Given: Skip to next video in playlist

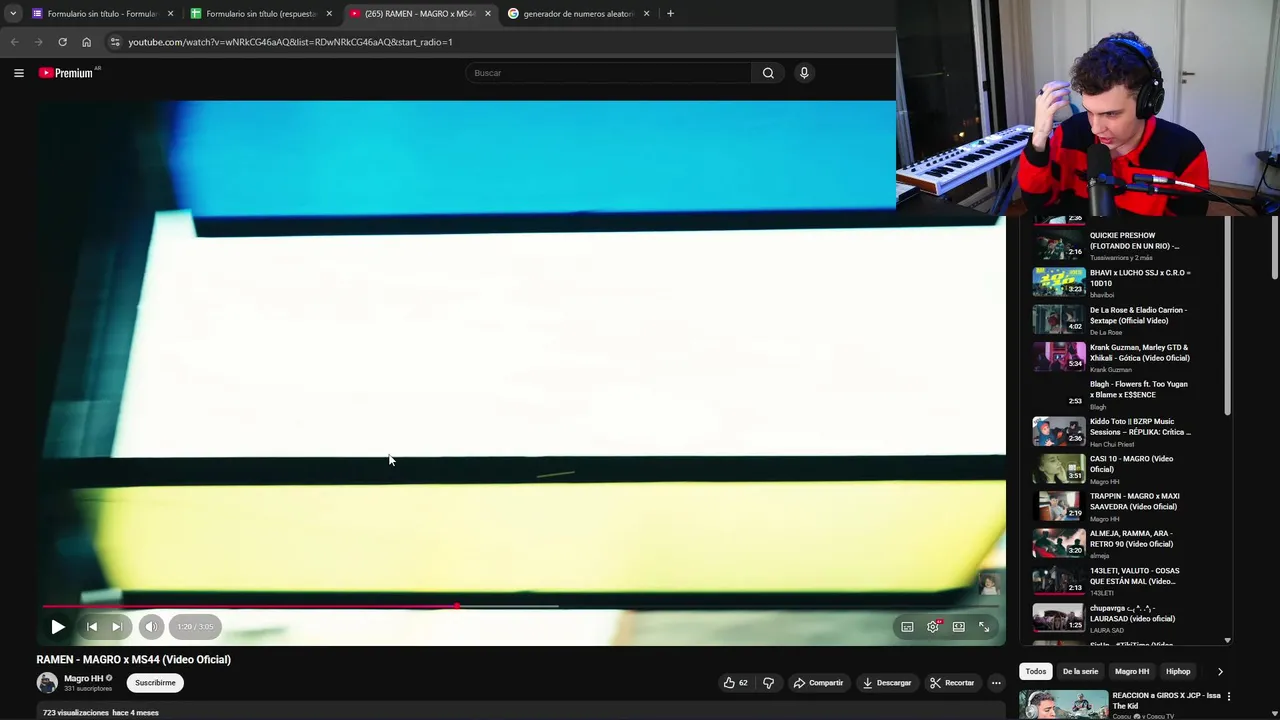Looking at the screenshot, I should click(117, 627).
